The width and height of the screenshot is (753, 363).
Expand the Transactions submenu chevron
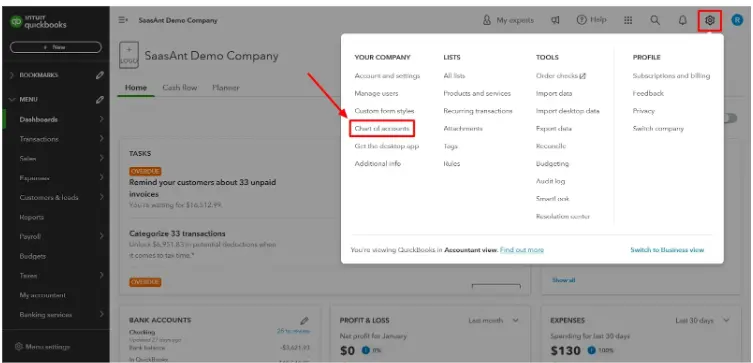click(101, 139)
